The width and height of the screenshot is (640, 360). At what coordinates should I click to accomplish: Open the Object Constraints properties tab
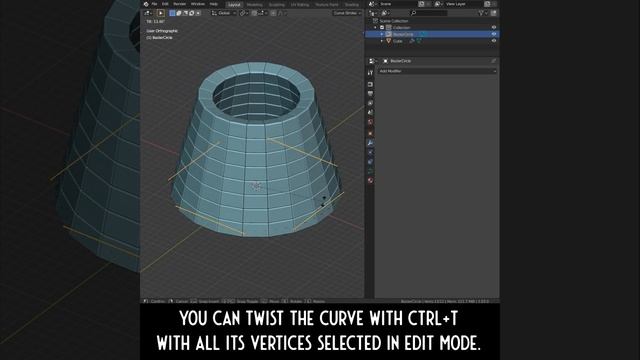[x=370, y=162]
